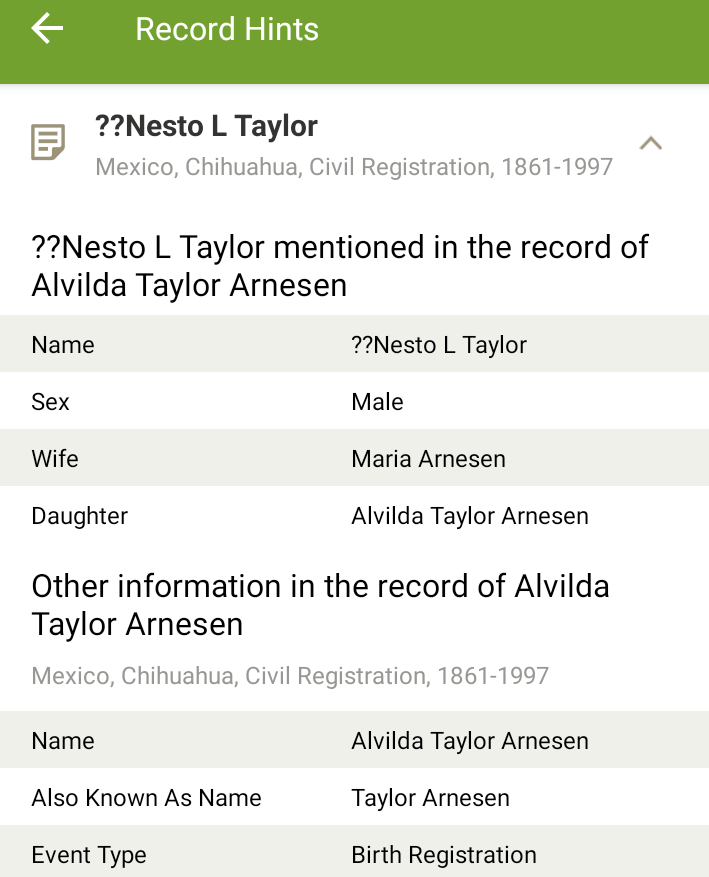Tap the Other information section heading
The height and width of the screenshot is (877, 709).
coord(320,604)
